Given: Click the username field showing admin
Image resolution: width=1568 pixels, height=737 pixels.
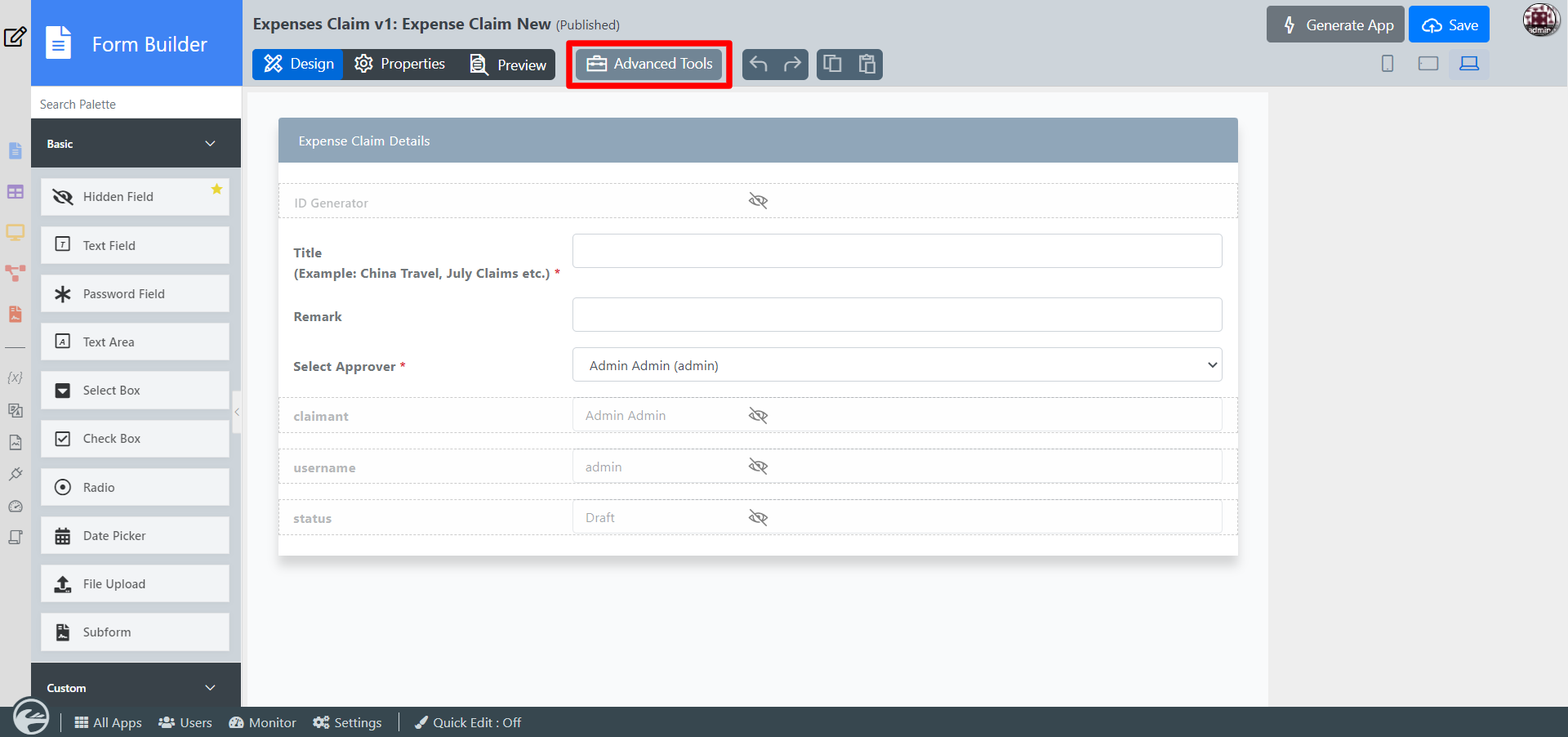Looking at the screenshot, I should [897, 467].
